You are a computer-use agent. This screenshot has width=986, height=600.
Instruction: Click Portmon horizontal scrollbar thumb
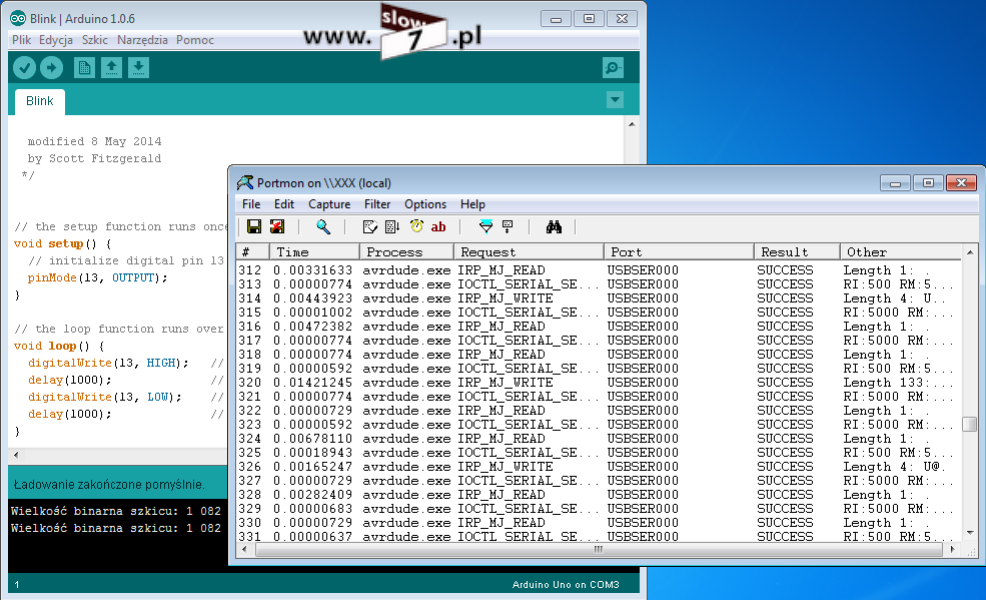599,550
